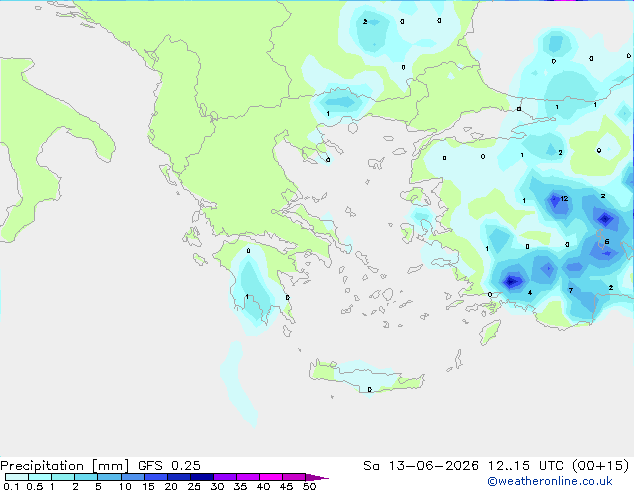
Task: Select the 20–25 mm dark blue swatch
Action: (179, 477)
